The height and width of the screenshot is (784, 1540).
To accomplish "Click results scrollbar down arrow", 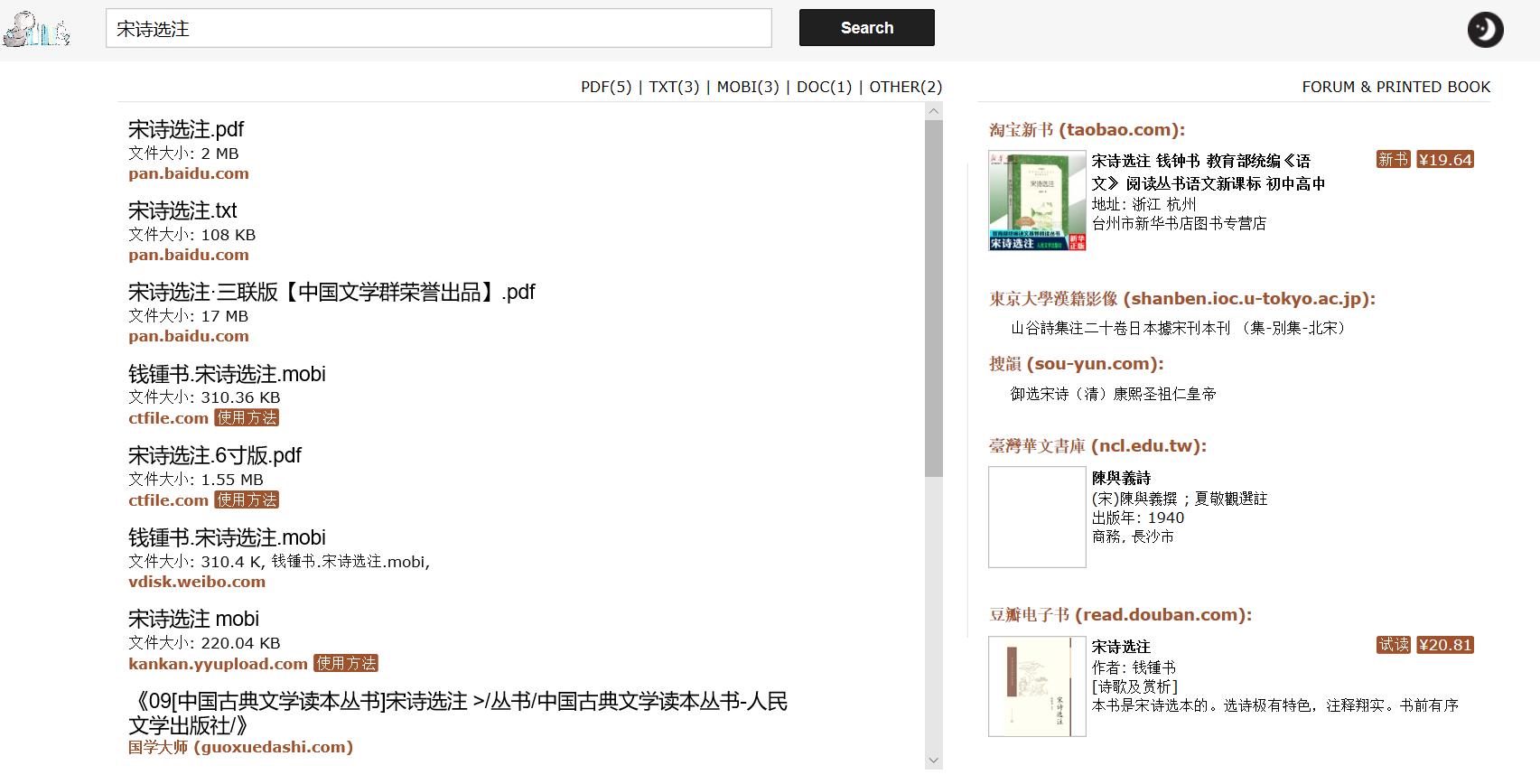I will click(934, 761).
